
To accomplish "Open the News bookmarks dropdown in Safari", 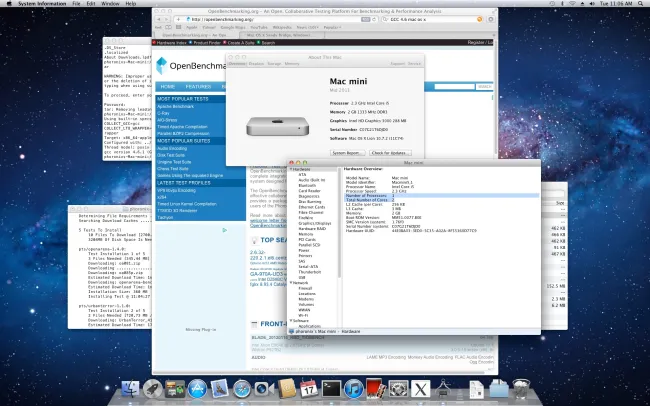I will tap(307, 27).
